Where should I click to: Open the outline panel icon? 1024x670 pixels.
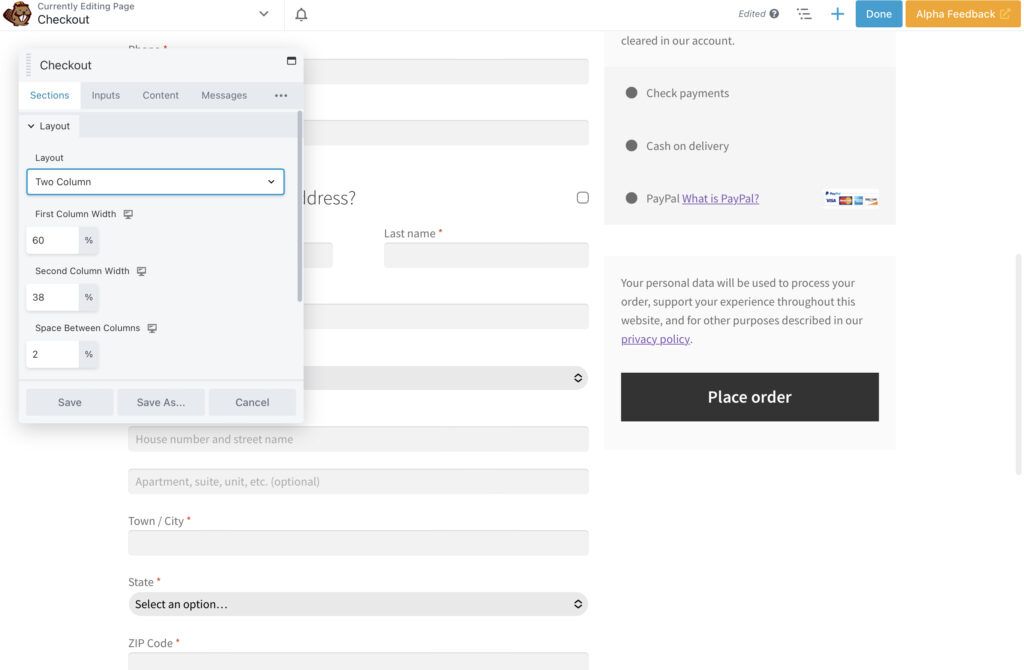804,14
